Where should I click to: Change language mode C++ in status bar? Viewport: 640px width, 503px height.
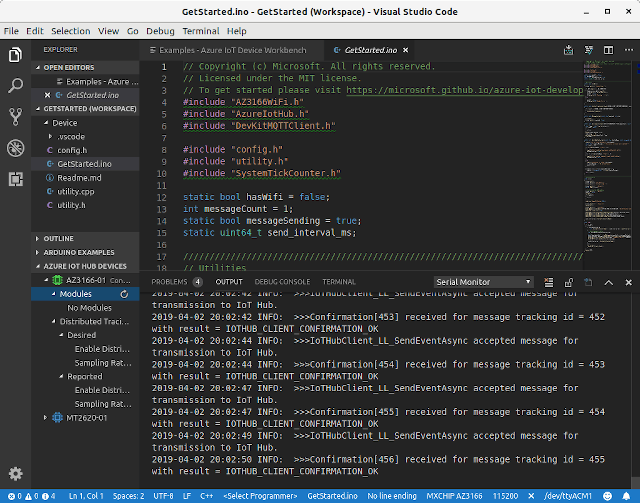(207, 496)
